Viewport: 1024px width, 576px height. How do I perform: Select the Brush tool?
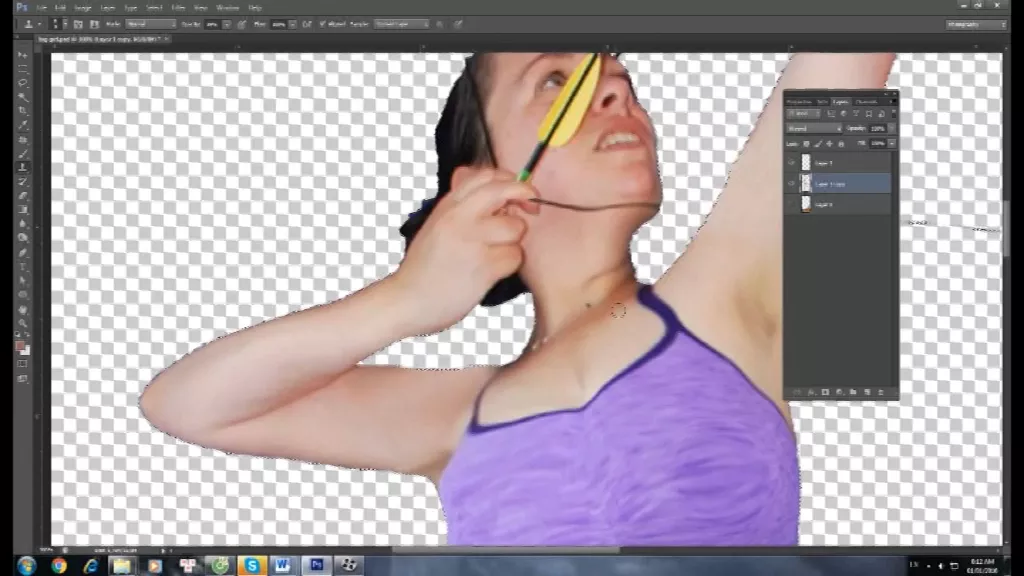tap(23, 153)
